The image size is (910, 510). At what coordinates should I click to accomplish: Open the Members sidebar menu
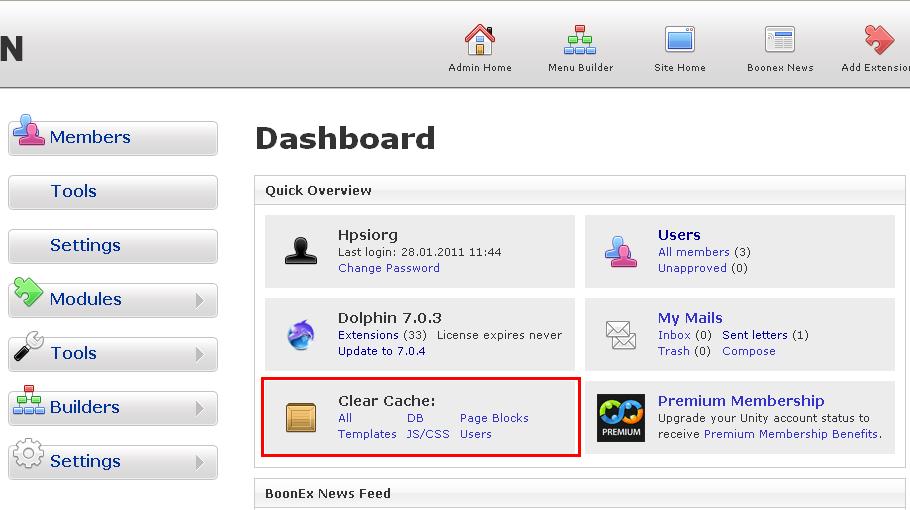113,138
